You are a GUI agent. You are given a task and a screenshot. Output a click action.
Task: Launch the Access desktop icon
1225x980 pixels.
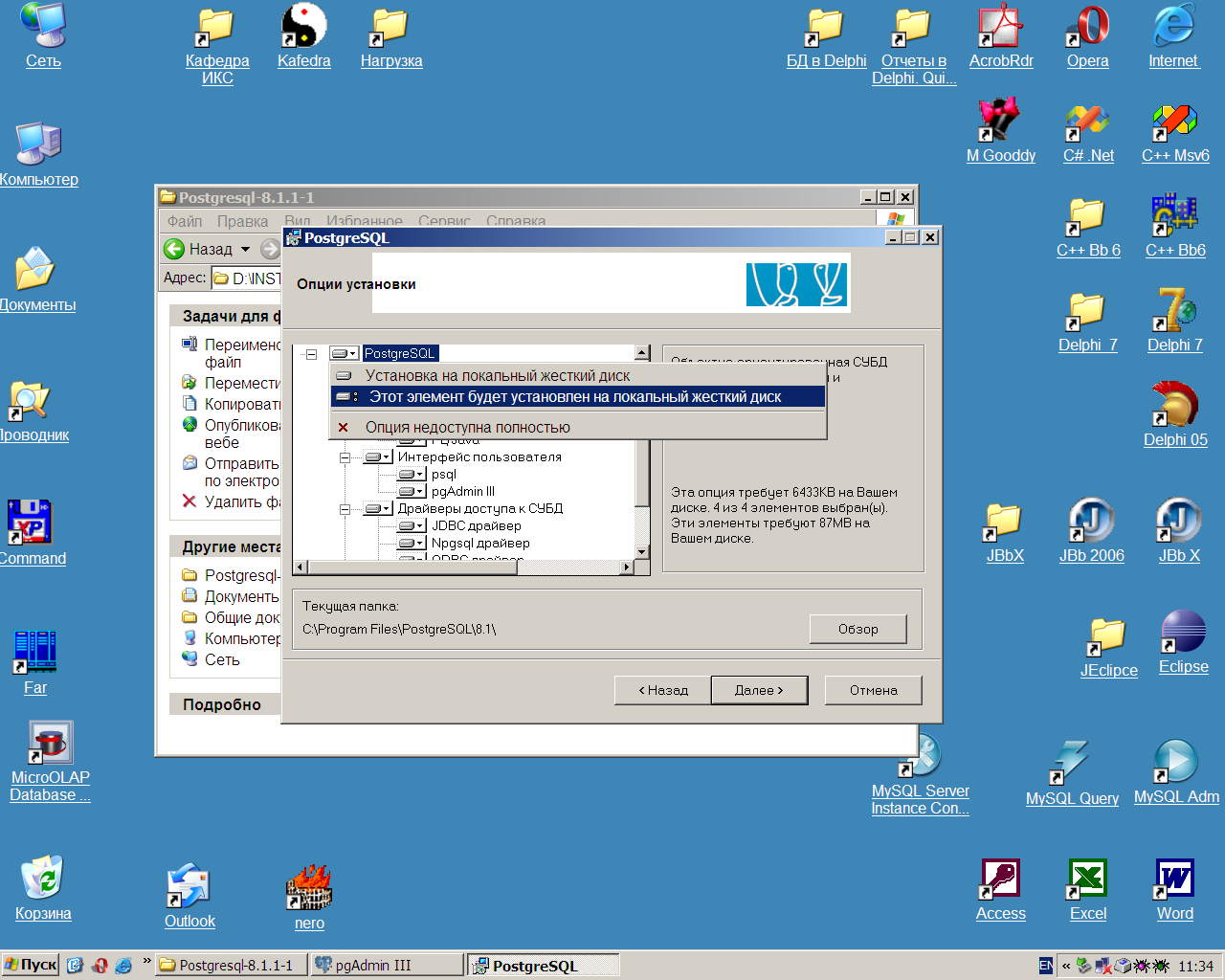tap(1001, 890)
